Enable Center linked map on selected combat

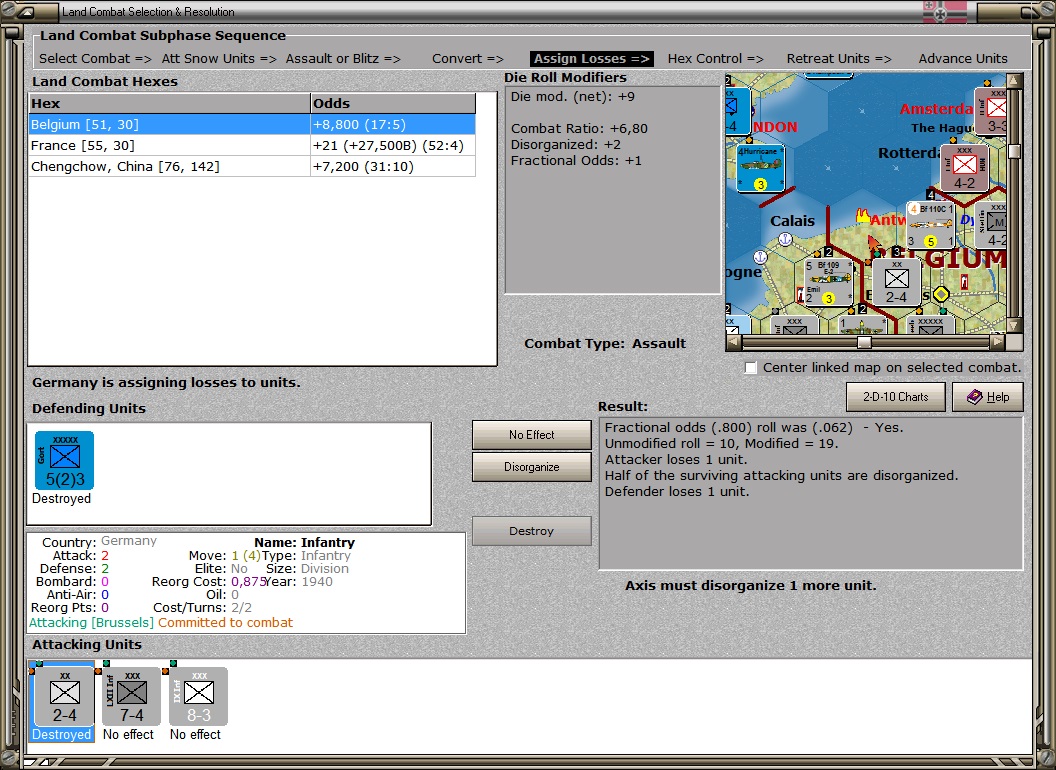pos(751,368)
